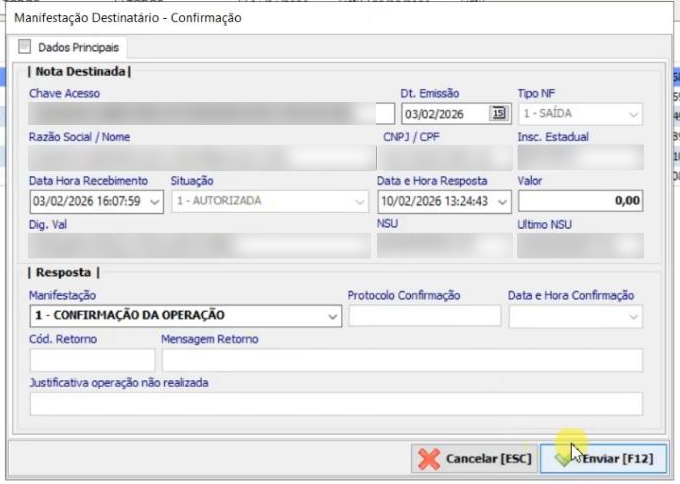
Task: Click the CNPJ / CPF field
Action: point(445,158)
